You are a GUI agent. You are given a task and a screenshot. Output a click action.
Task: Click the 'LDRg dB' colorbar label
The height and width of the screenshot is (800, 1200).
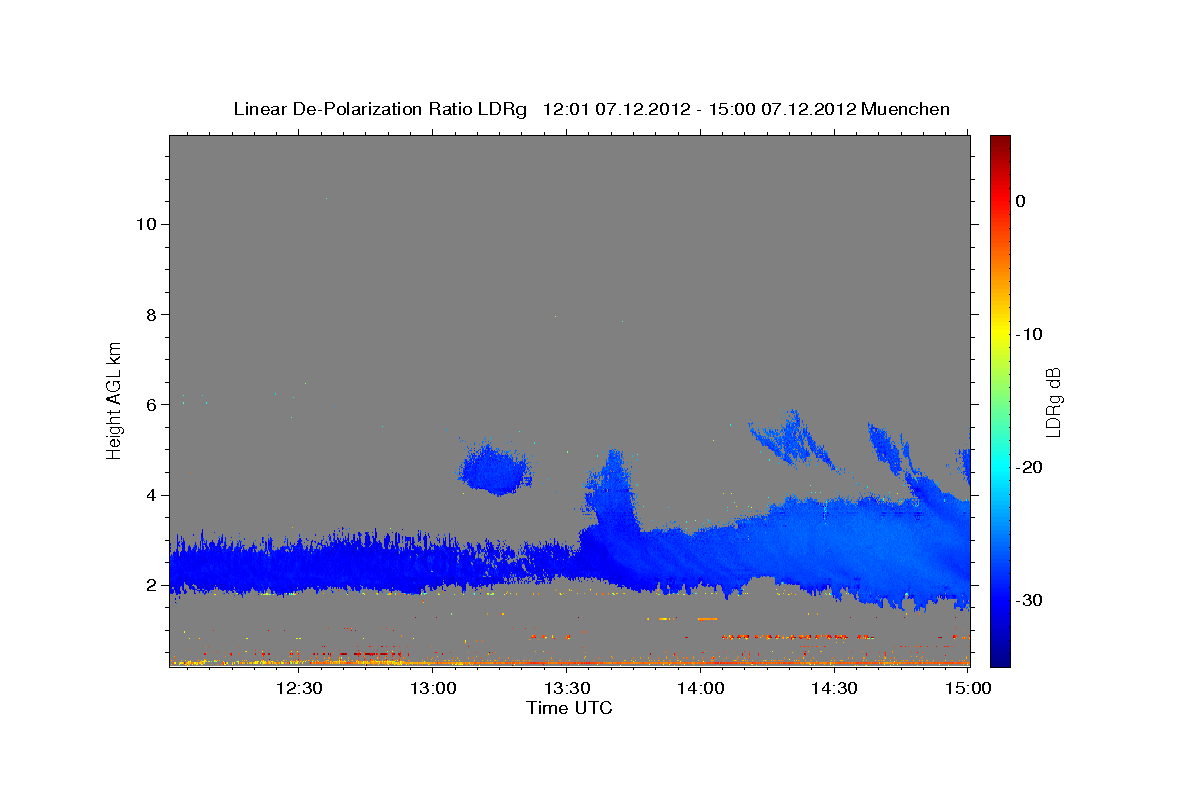coord(1052,401)
